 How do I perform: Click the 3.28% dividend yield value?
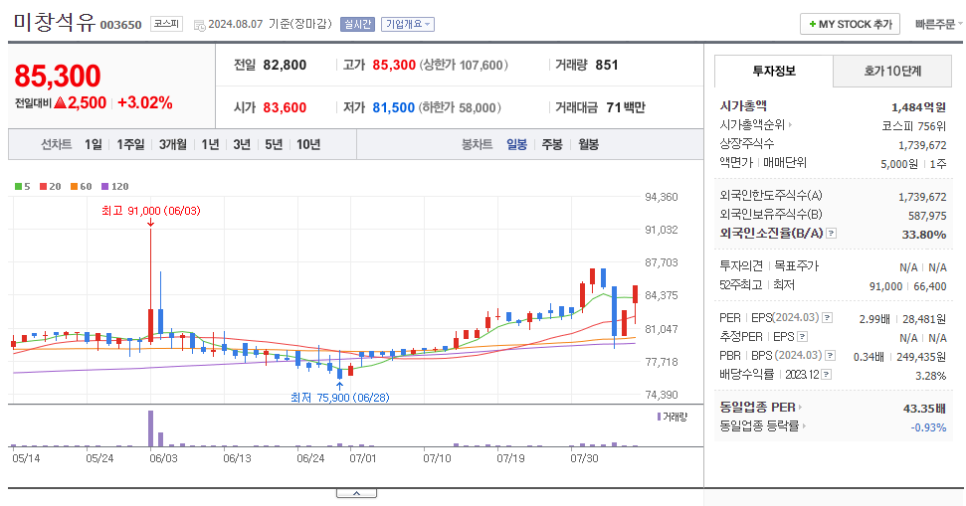tap(930, 376)
